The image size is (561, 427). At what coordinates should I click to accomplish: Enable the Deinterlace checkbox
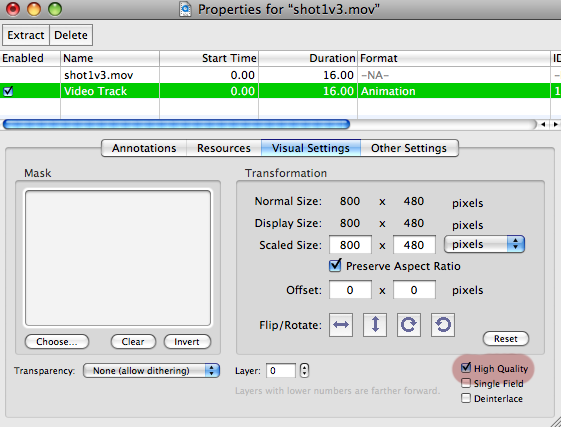466,398
